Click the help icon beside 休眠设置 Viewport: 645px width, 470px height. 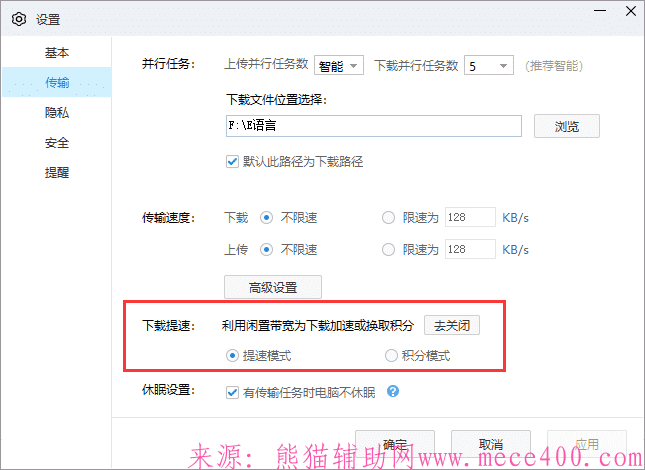[393, 391]
